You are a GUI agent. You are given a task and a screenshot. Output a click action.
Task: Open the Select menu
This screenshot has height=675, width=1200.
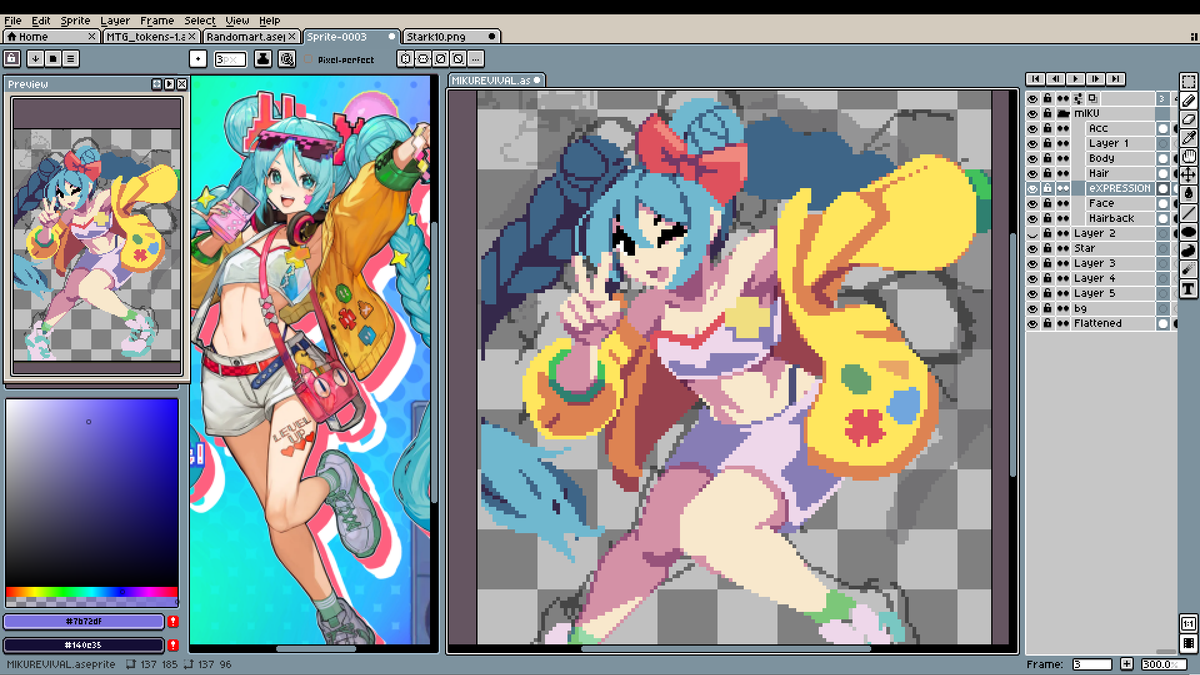(199, 20)
